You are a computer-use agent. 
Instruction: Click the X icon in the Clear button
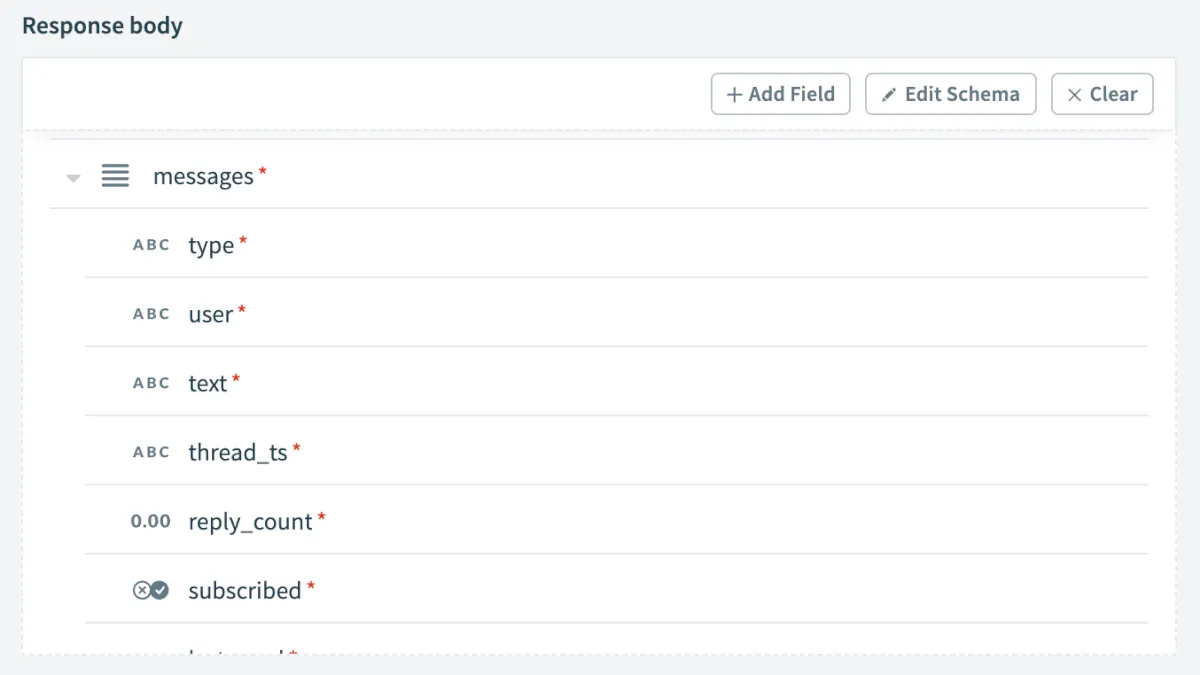[x=1075, y=95]
